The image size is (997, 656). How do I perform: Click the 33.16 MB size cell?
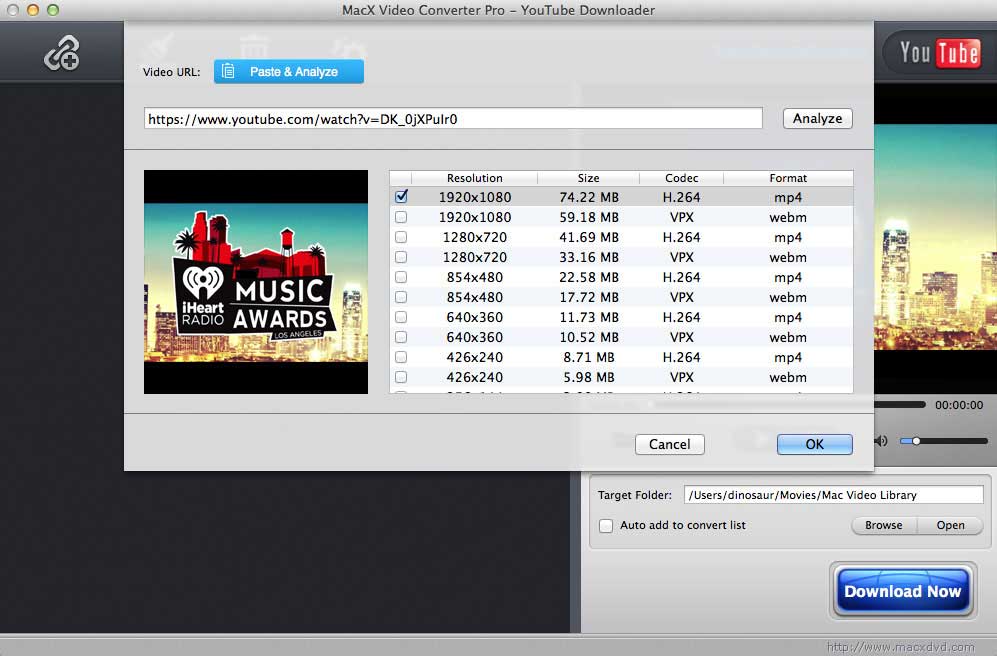(589, 257)
